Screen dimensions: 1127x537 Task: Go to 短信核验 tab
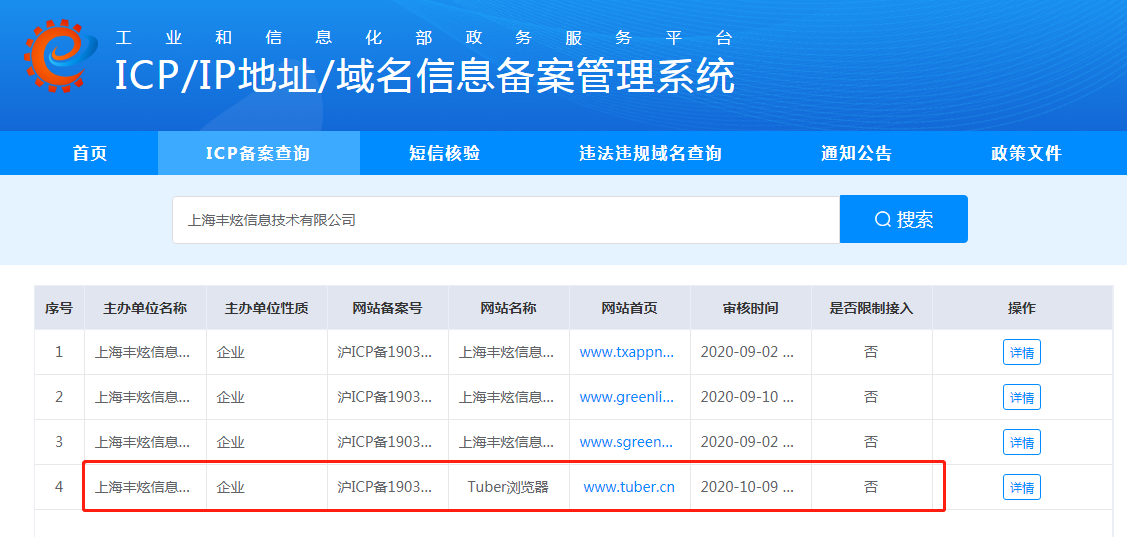point(444,153)
